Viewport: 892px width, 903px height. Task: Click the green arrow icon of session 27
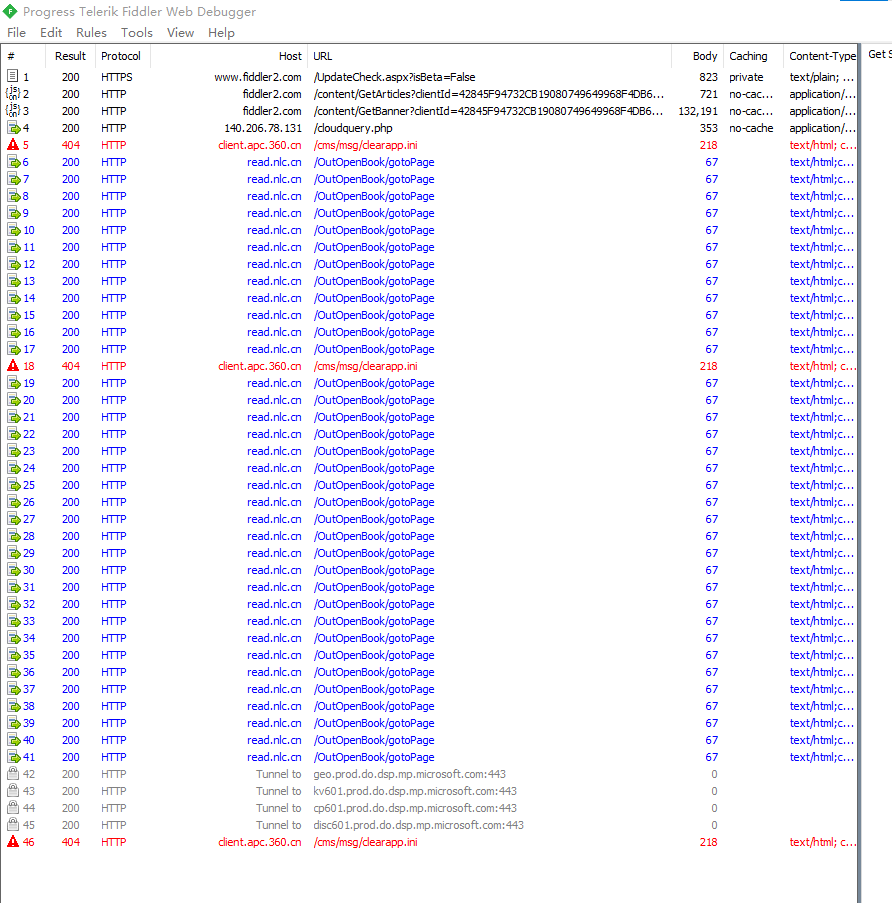point(13,518)
